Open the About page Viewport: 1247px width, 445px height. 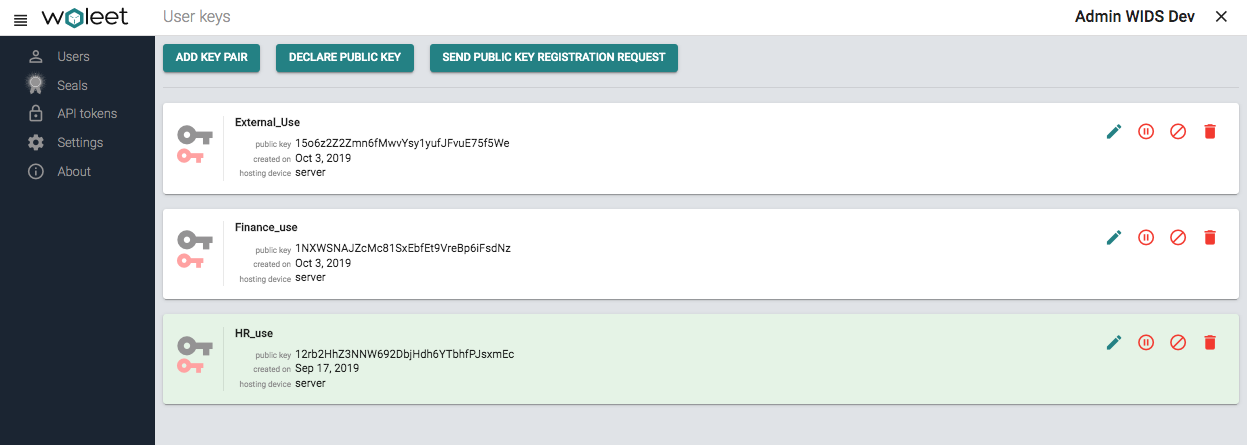(x=74, y=172)
